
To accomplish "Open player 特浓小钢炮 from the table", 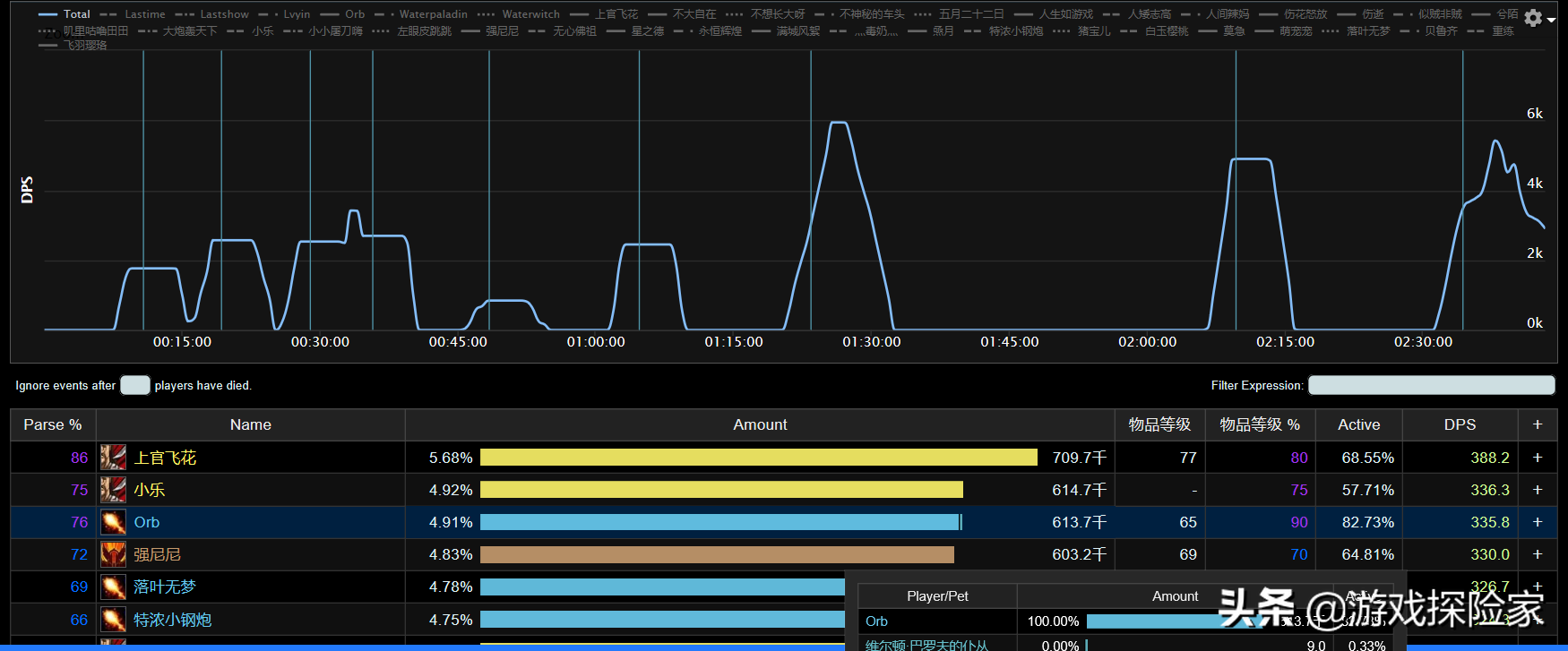I will pos(173,619).
